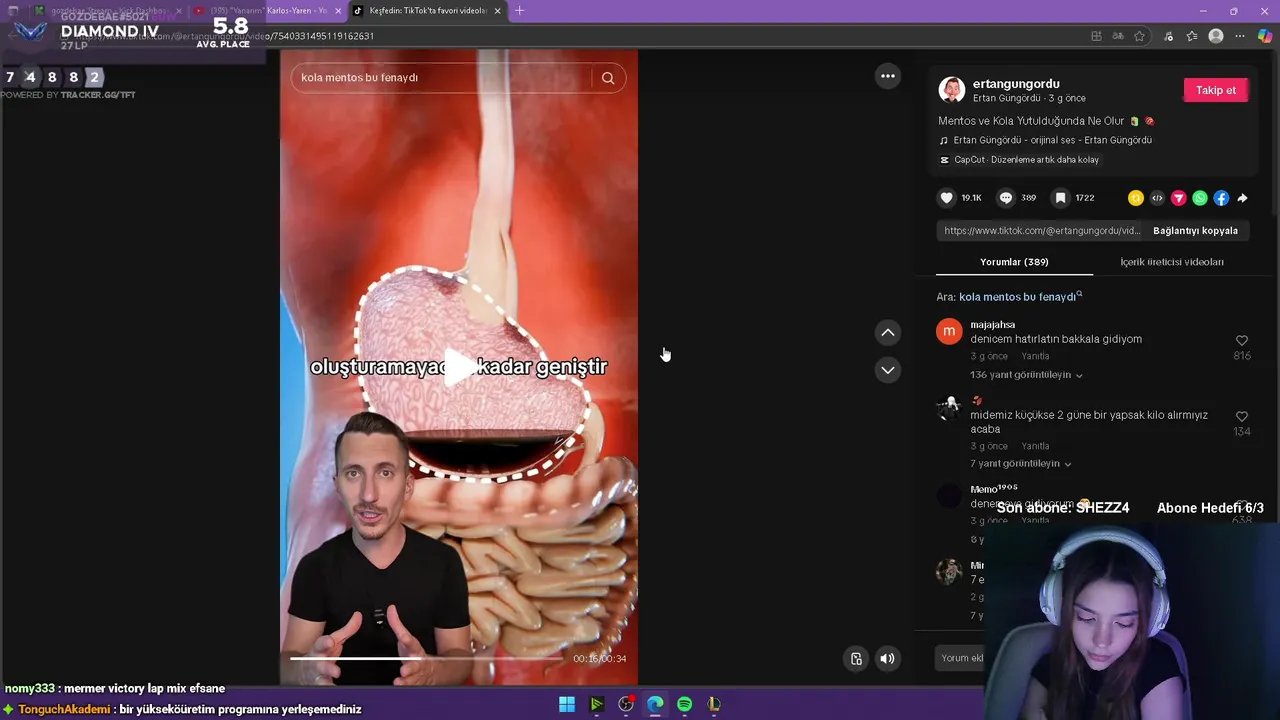Click the search magnifier icon in video search bar
The height and width of the screenshot is (720, 1280).
tap(607, 78)
